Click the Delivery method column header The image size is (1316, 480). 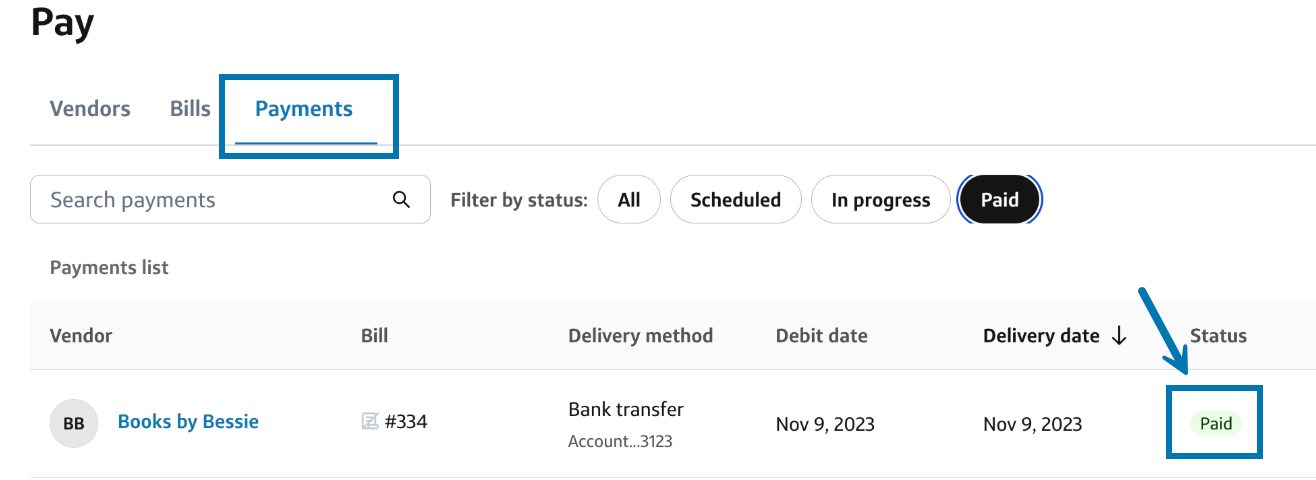click(x=640, y=336)
